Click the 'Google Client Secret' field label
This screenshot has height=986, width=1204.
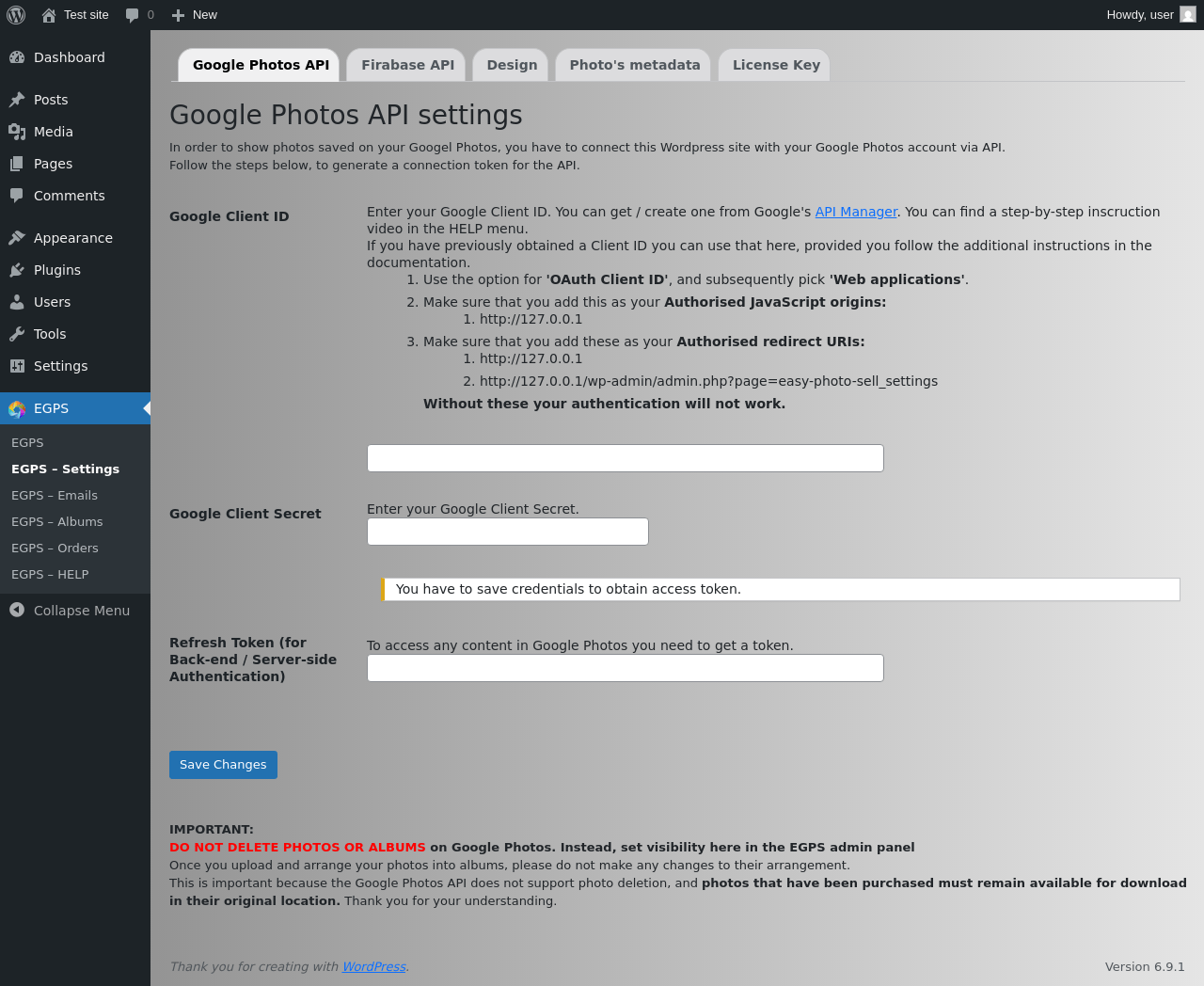[245, 514]
